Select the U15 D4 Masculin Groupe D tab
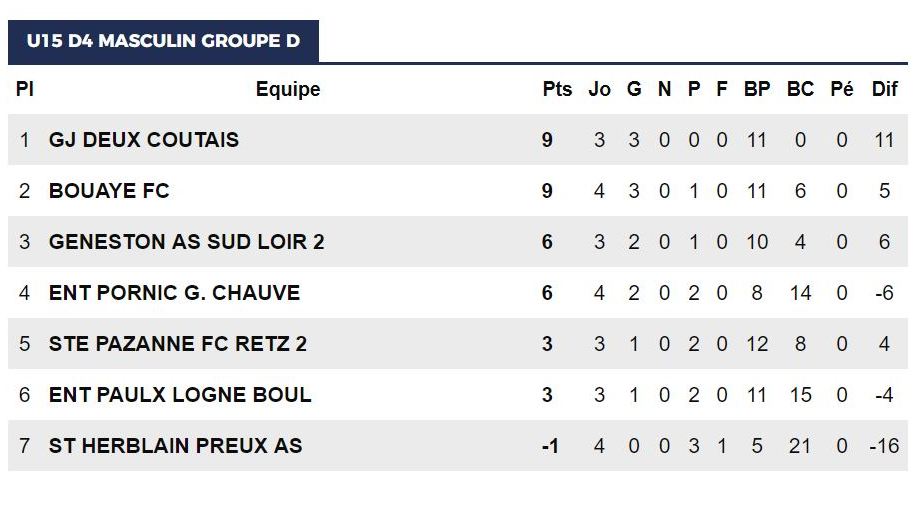Image resolution: width=916 pixels, height=516 pixels. (x=163, y=41)
